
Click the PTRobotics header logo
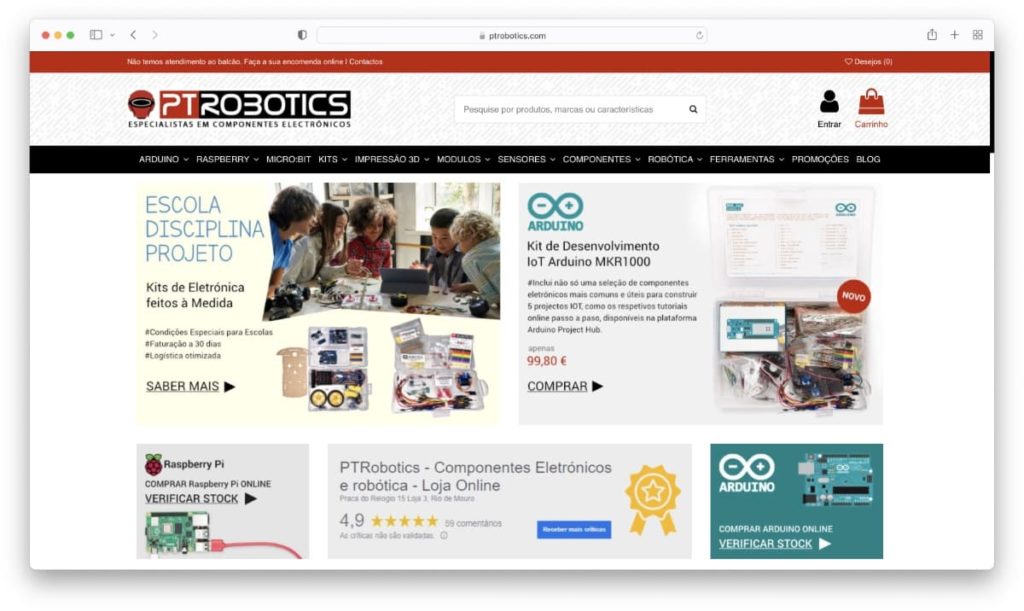[x=238, y=106]
